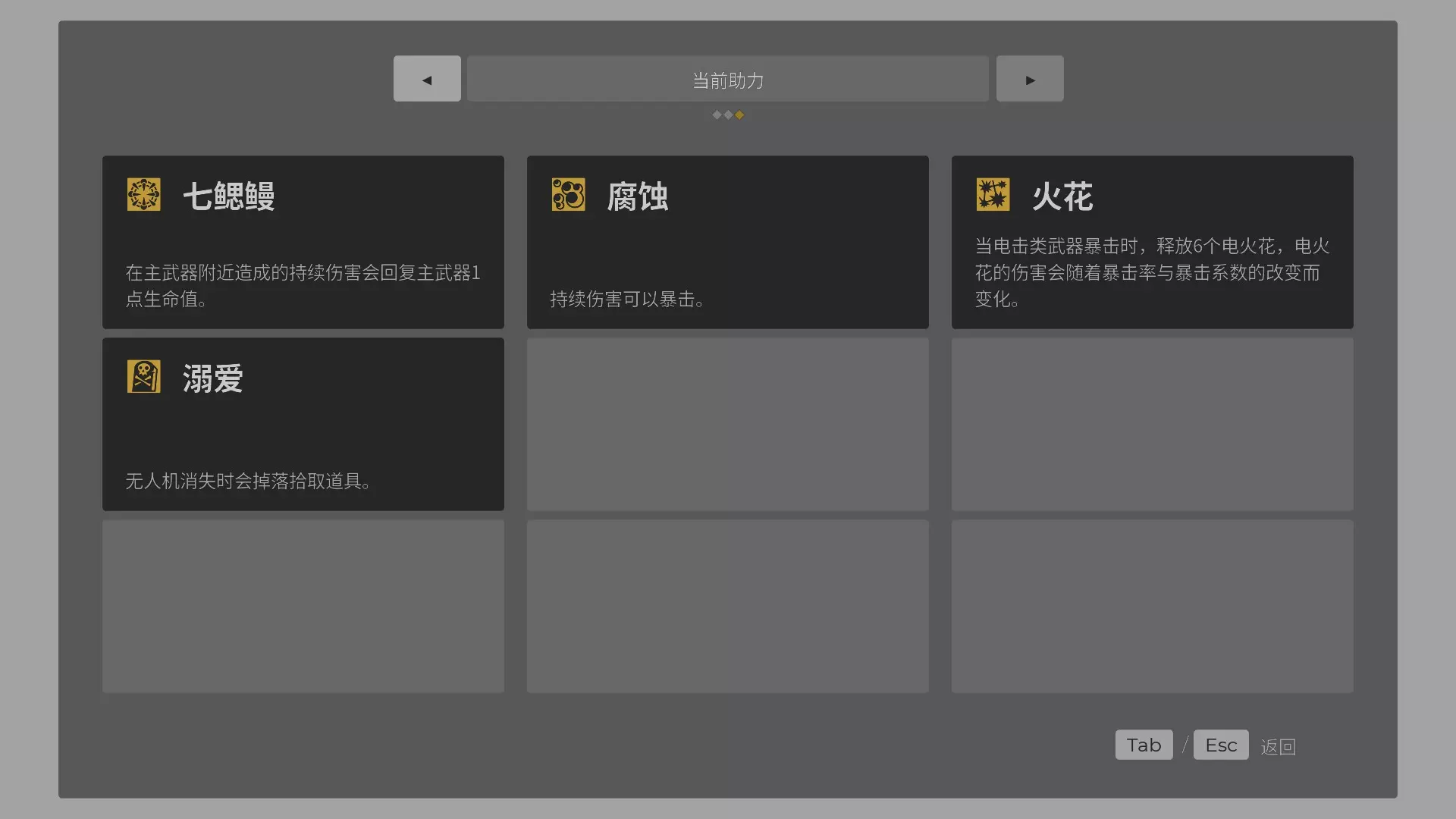
Task: Click the 七鳃鳗 perk icon
Action: [x=143, y=195]
